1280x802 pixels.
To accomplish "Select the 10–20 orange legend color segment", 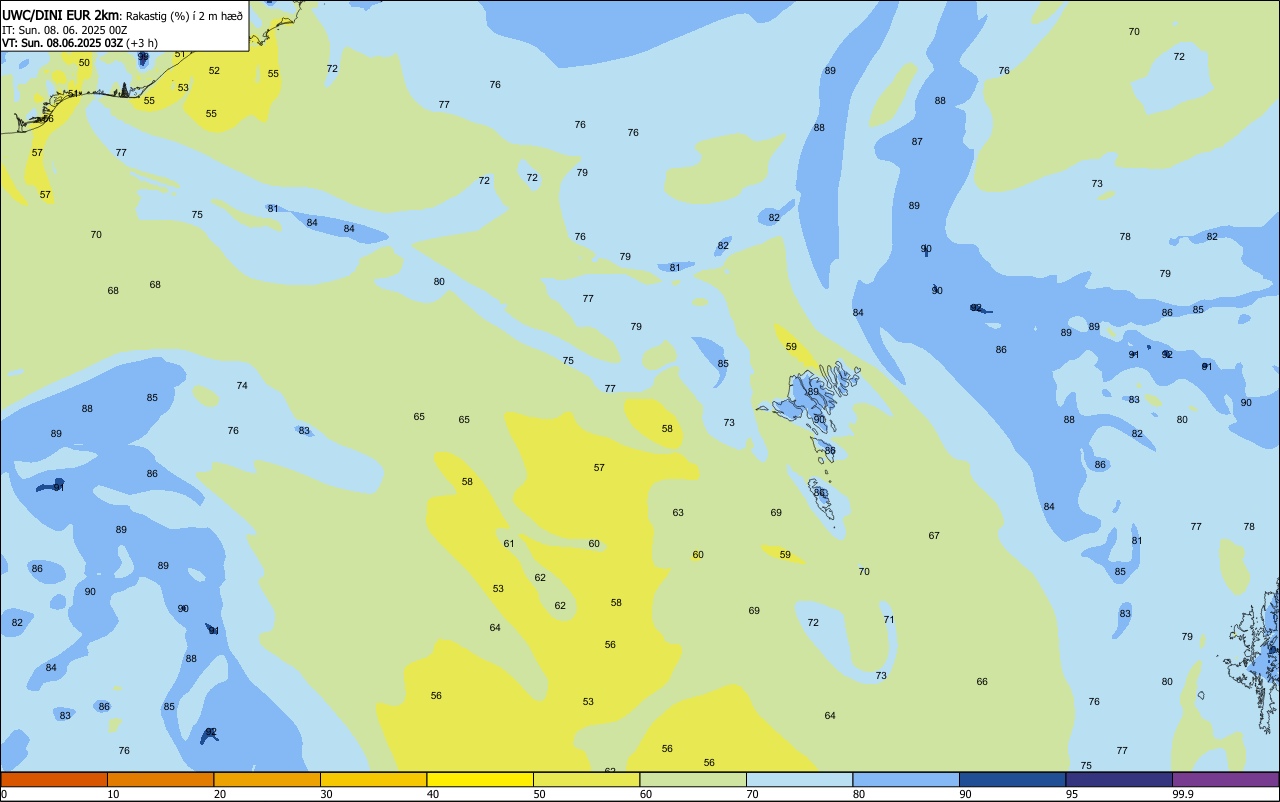I will click(x=160, y=779).
